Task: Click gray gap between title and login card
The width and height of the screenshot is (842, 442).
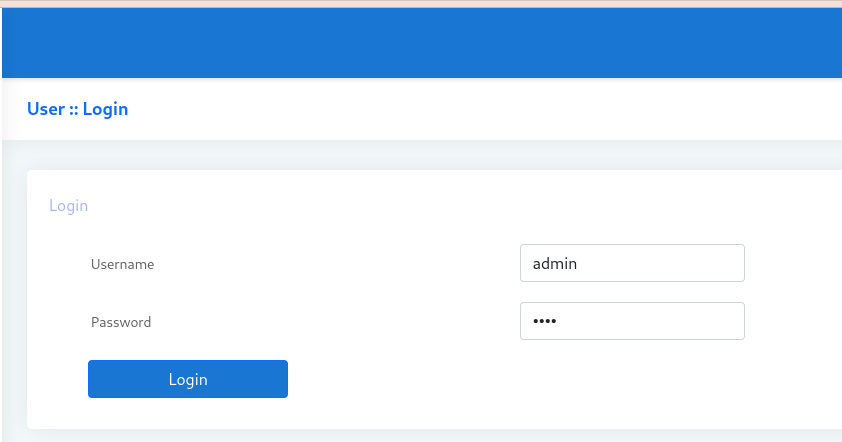Action: click(420, 155)
